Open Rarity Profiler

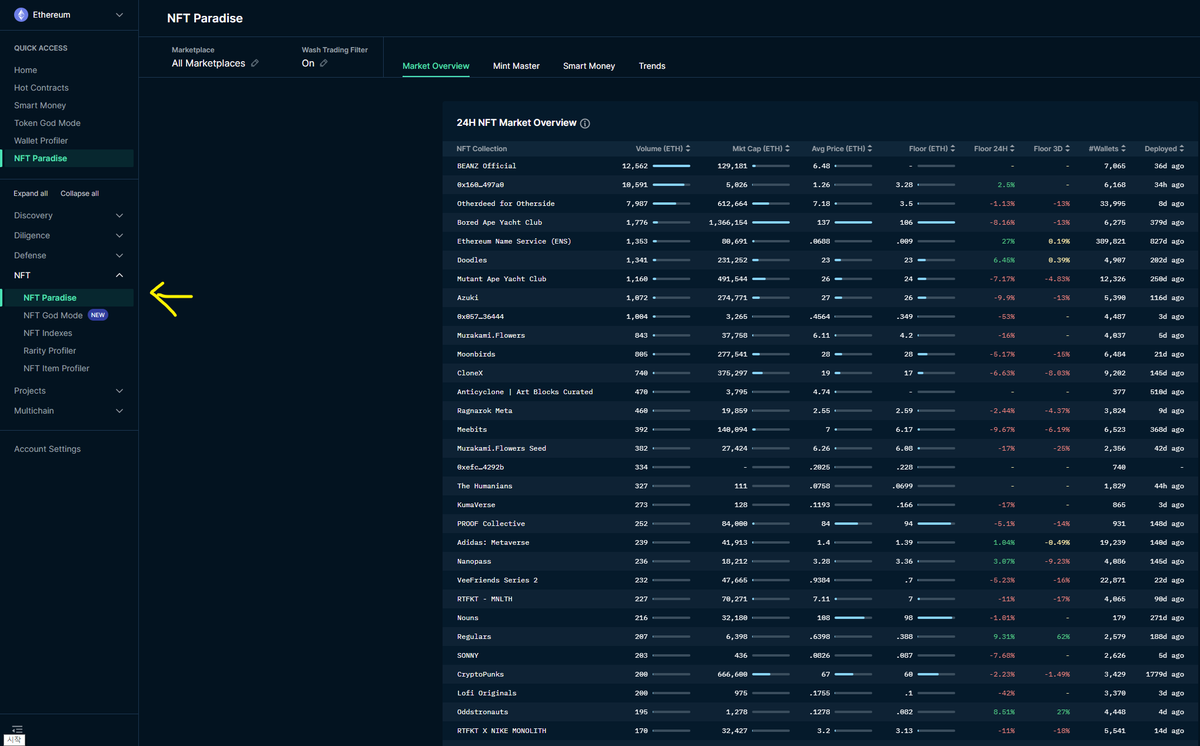tap(50, 351)
